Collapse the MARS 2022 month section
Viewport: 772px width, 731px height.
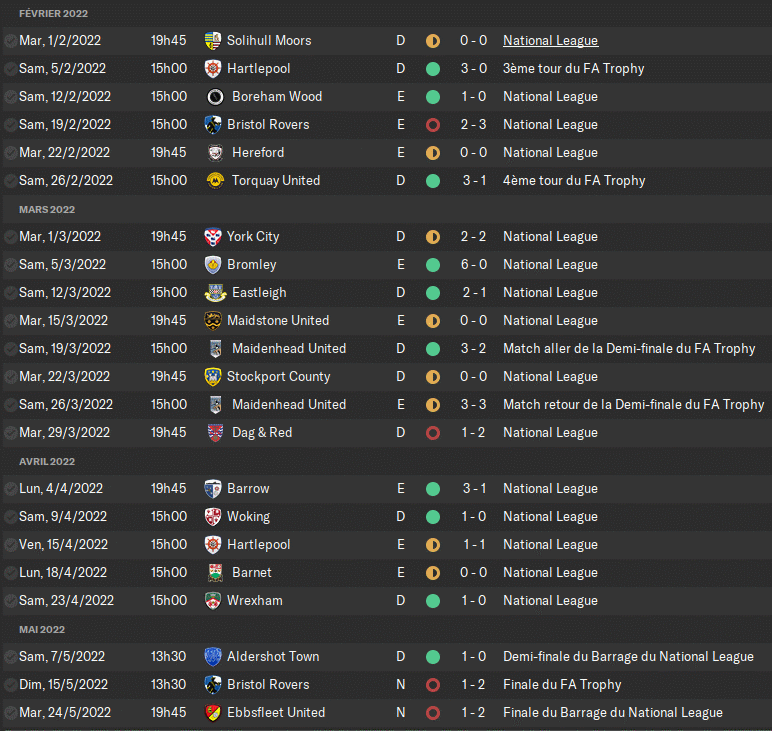pos(46,210)
